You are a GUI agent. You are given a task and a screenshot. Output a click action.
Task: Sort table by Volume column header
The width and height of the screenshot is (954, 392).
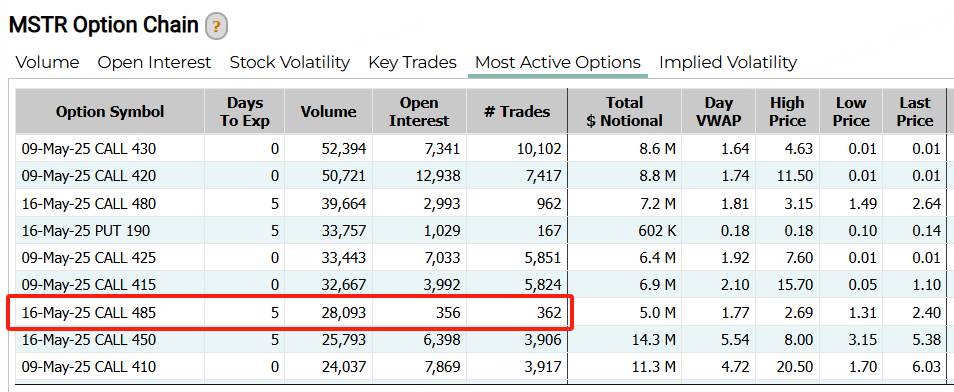[x=329, y=111]
